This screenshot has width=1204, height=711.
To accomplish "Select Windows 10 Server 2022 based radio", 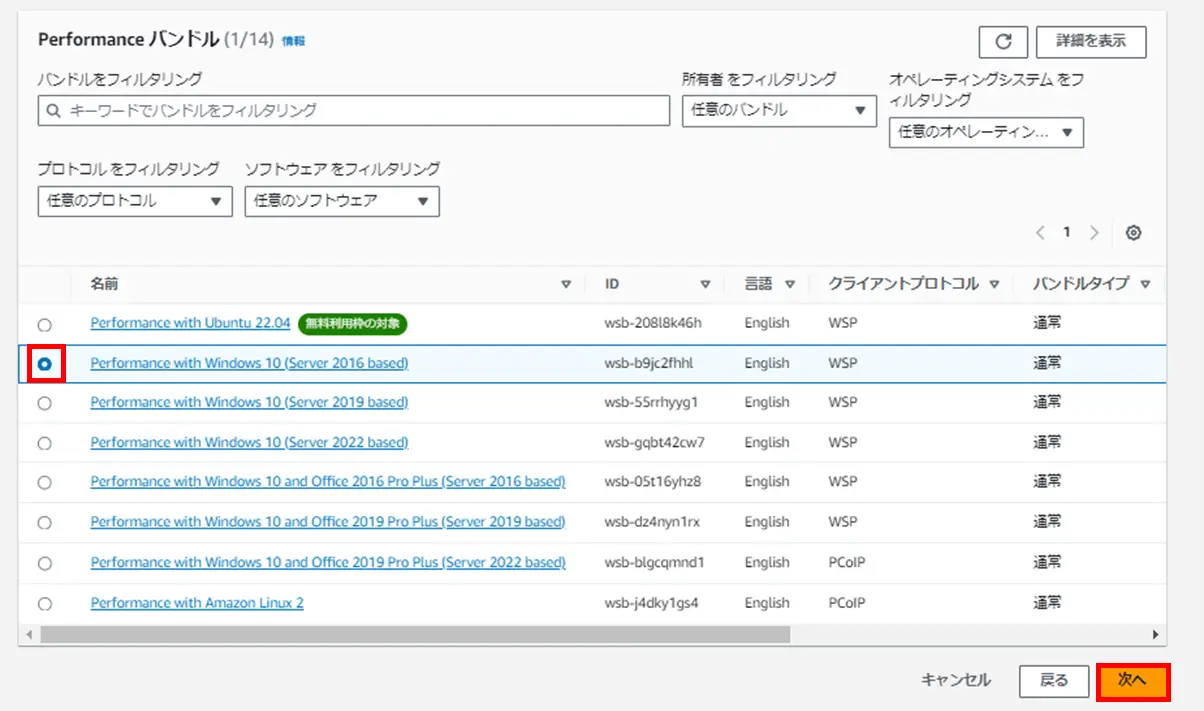I will pos(44,443).
